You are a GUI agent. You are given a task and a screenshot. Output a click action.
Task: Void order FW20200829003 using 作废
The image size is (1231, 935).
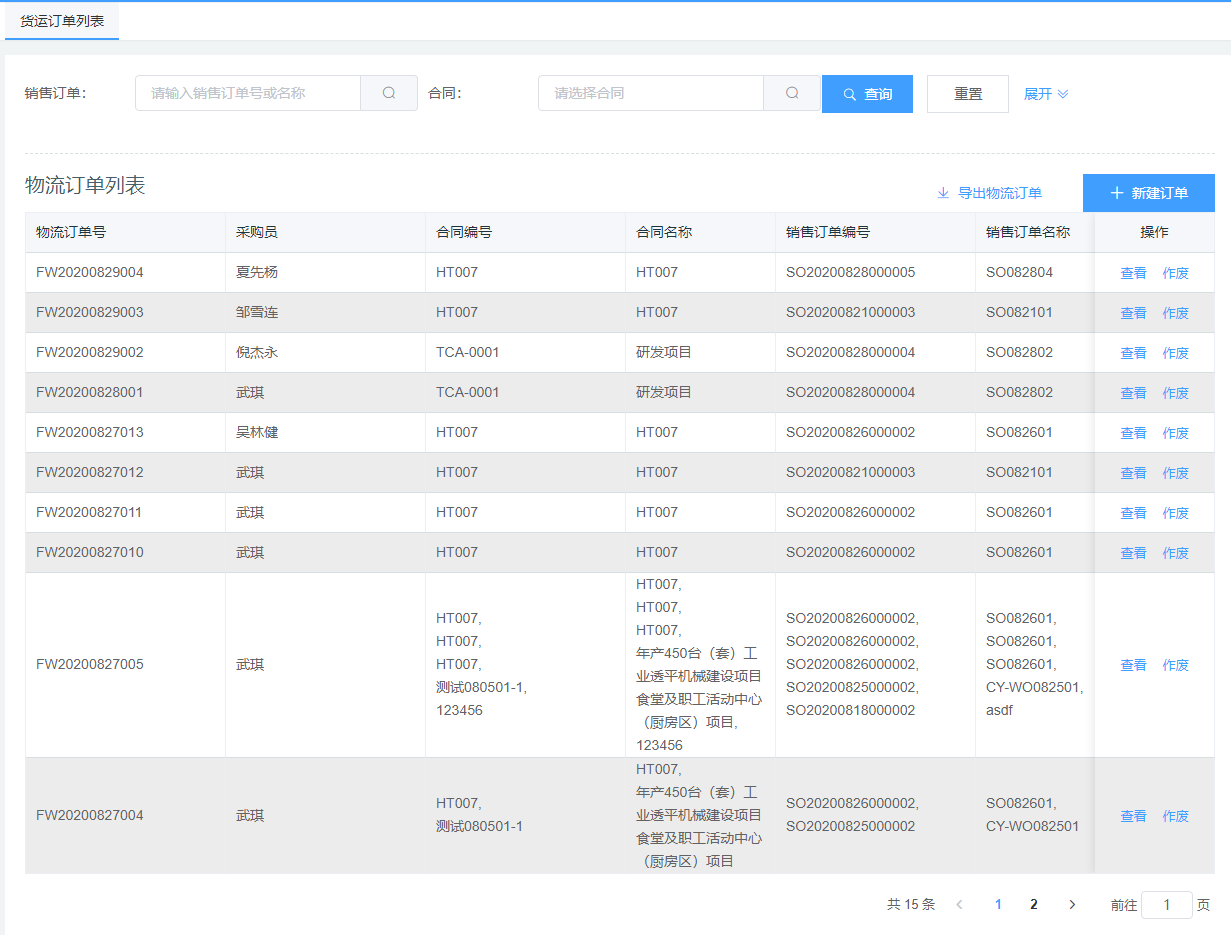(x=1175, y=313)
